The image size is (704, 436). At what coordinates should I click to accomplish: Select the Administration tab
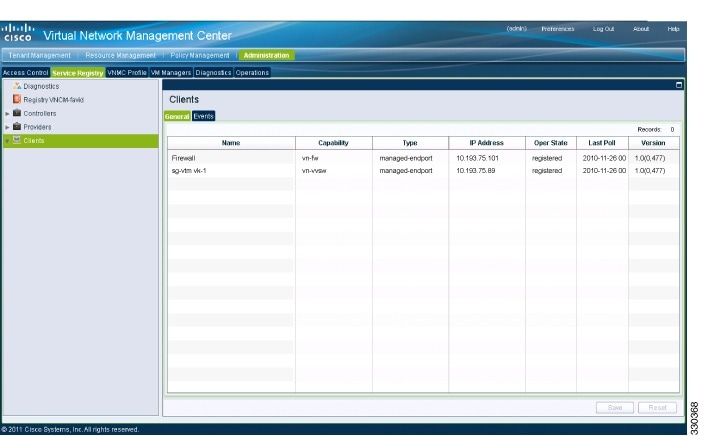(266, 55)
